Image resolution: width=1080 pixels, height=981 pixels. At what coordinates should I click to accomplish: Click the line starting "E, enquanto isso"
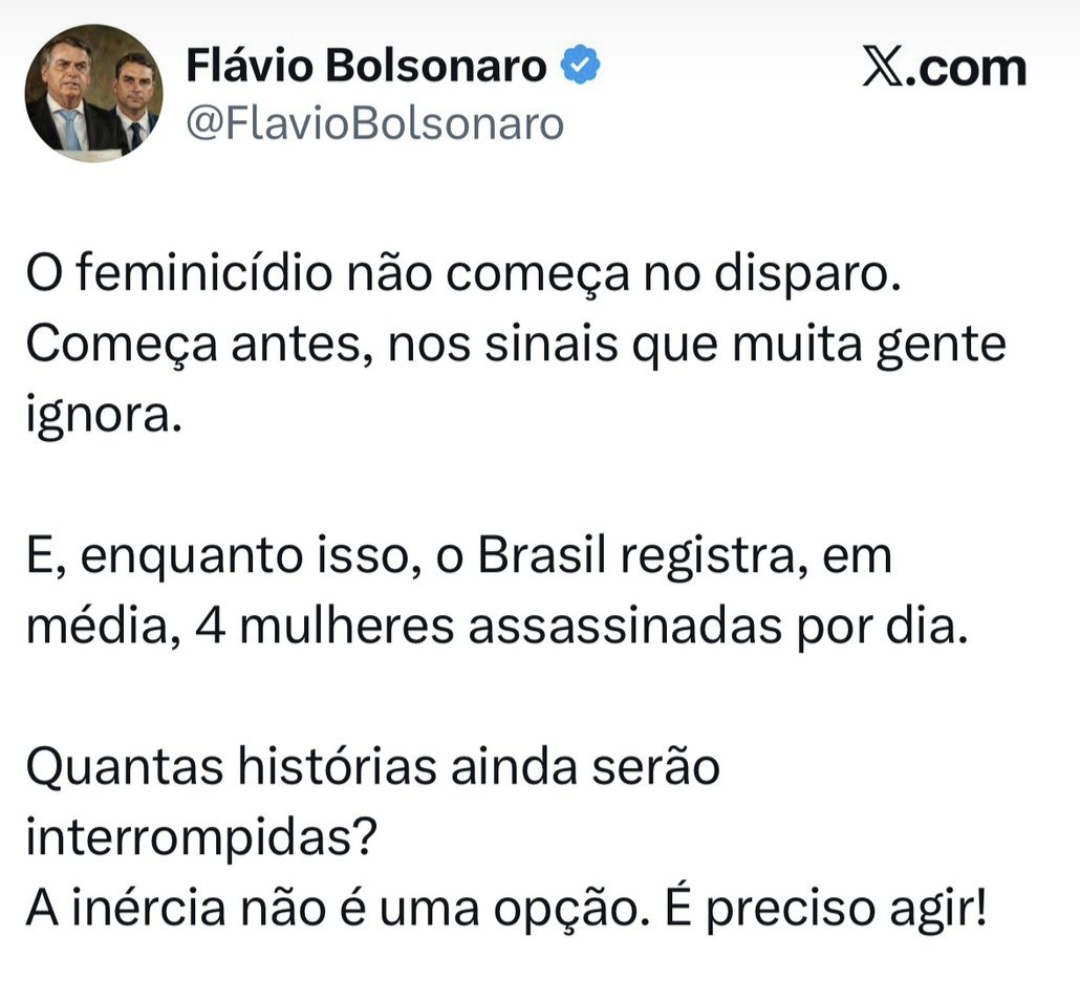pyautogui.click(x=457, y=556)
